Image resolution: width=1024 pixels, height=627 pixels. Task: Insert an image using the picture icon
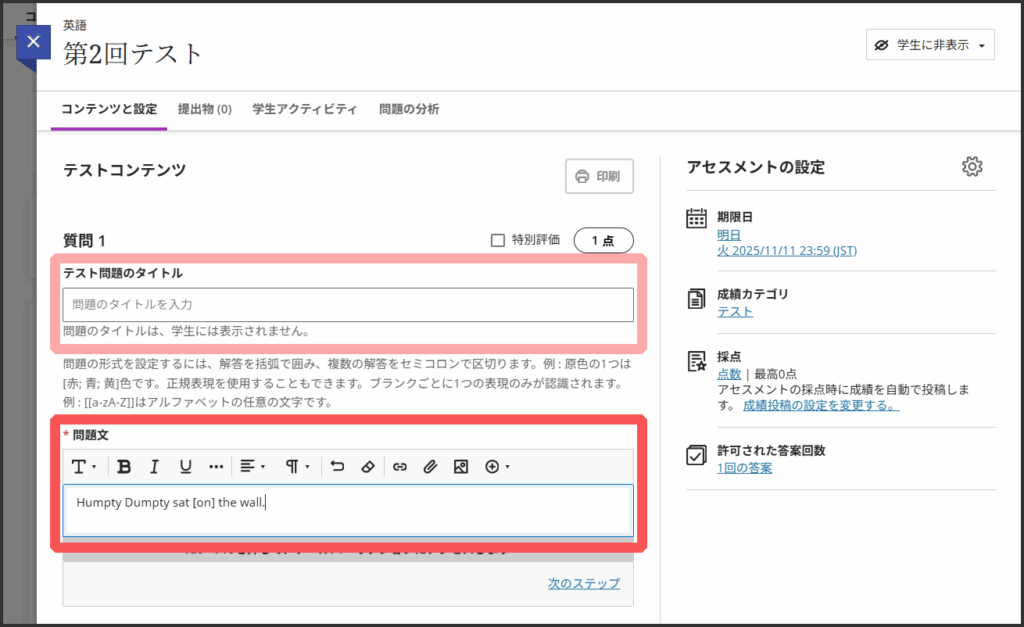(x=460, y=466)
